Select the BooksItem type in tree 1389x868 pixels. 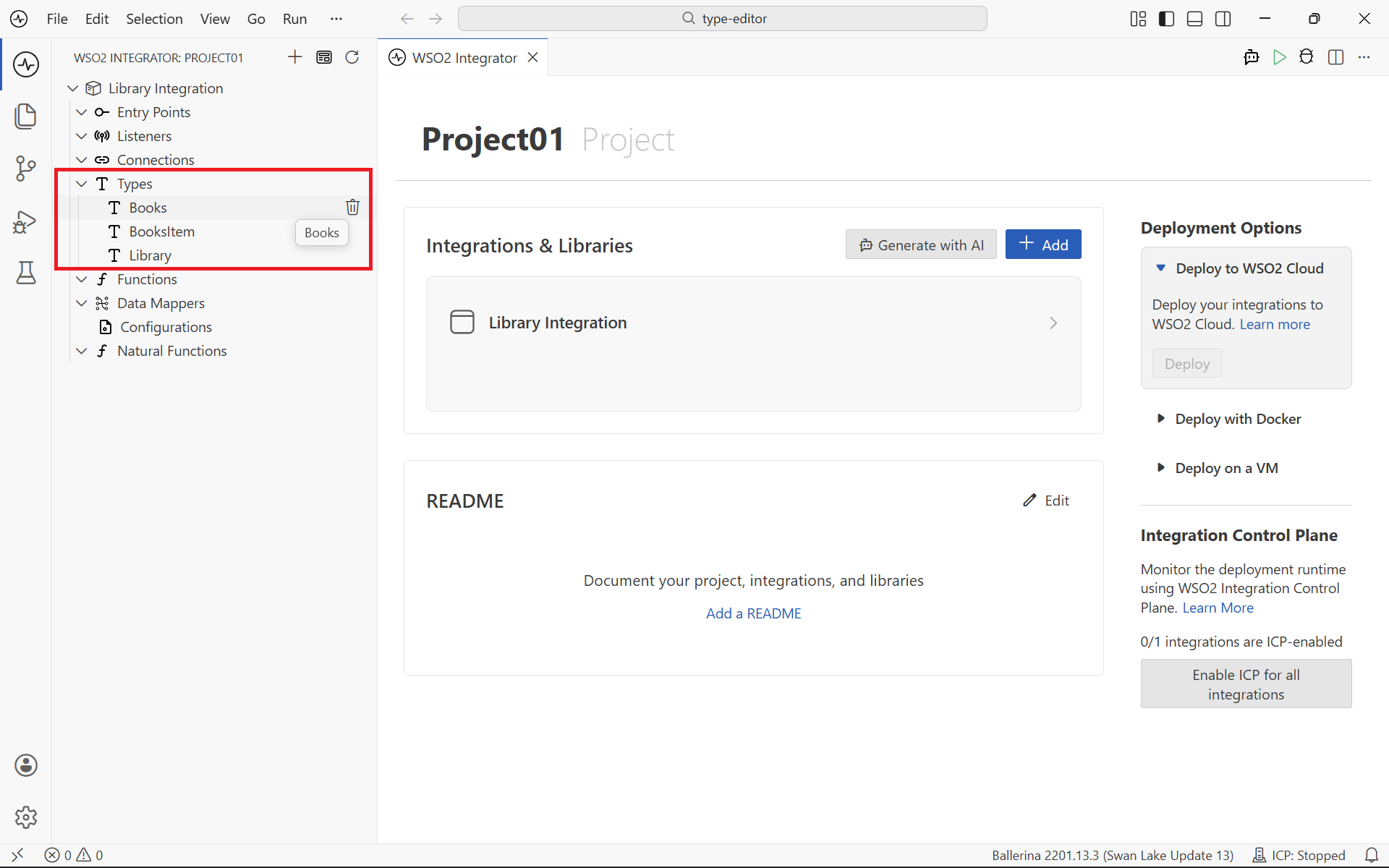[x=161, y=231]
